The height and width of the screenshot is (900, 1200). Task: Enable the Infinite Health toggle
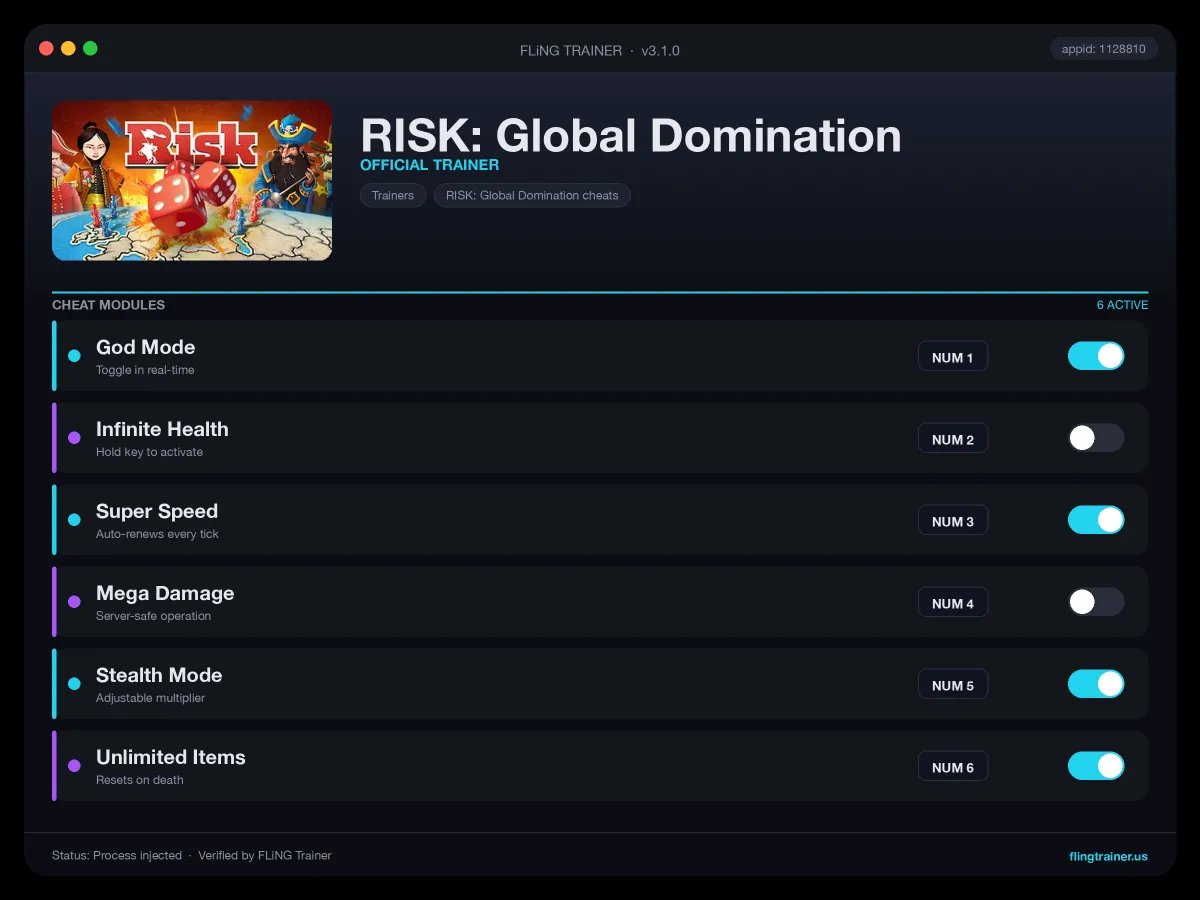coord(1096,438)
